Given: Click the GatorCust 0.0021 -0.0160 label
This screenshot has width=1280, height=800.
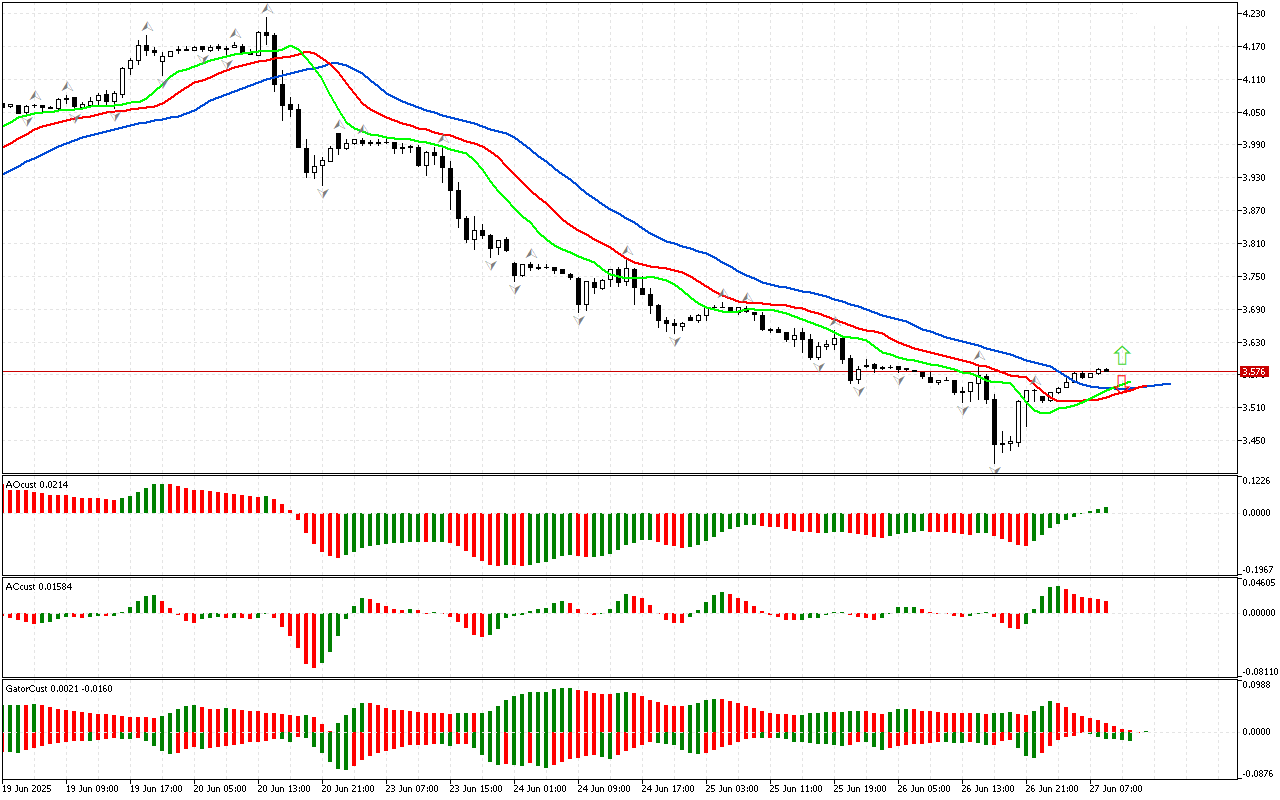Looking at the screenshot, I should 59,688.
